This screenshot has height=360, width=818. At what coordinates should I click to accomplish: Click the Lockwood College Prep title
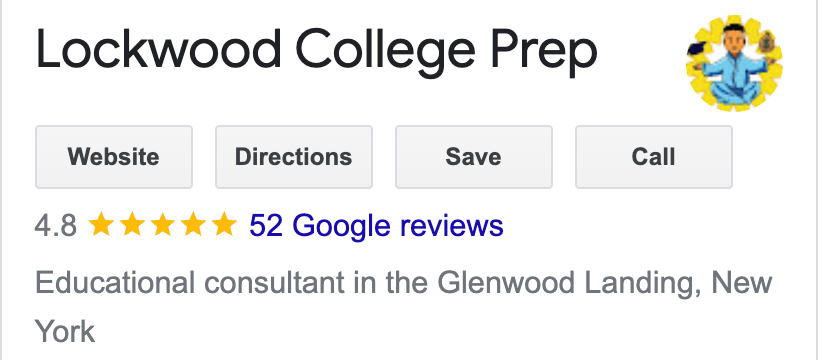click(316, 52)
